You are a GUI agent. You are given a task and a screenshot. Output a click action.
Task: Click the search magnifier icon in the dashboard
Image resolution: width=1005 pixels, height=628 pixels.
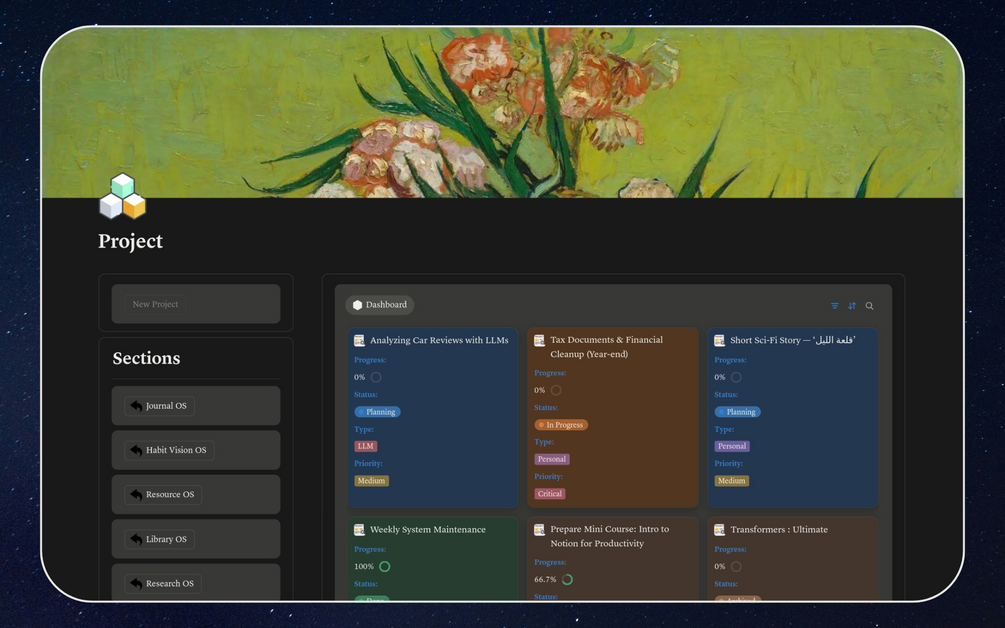click(x=869, y=306)
